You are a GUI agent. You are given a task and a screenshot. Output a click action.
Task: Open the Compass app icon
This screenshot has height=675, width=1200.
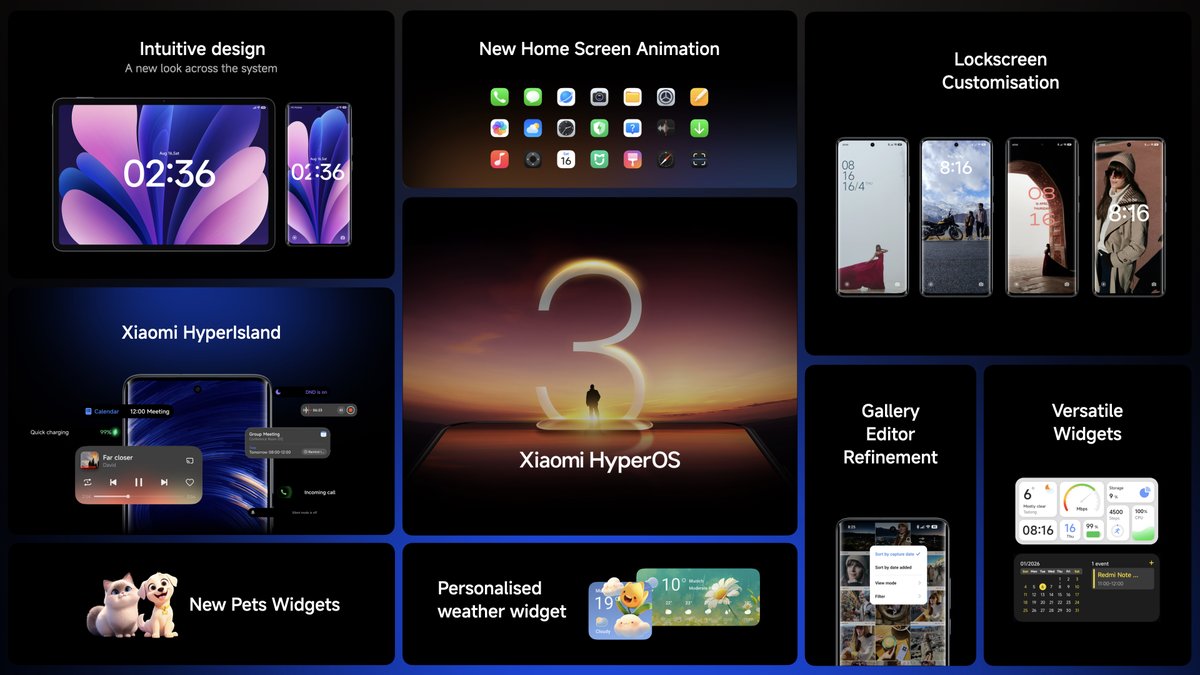pyautogui.click(x=666, y=159)
